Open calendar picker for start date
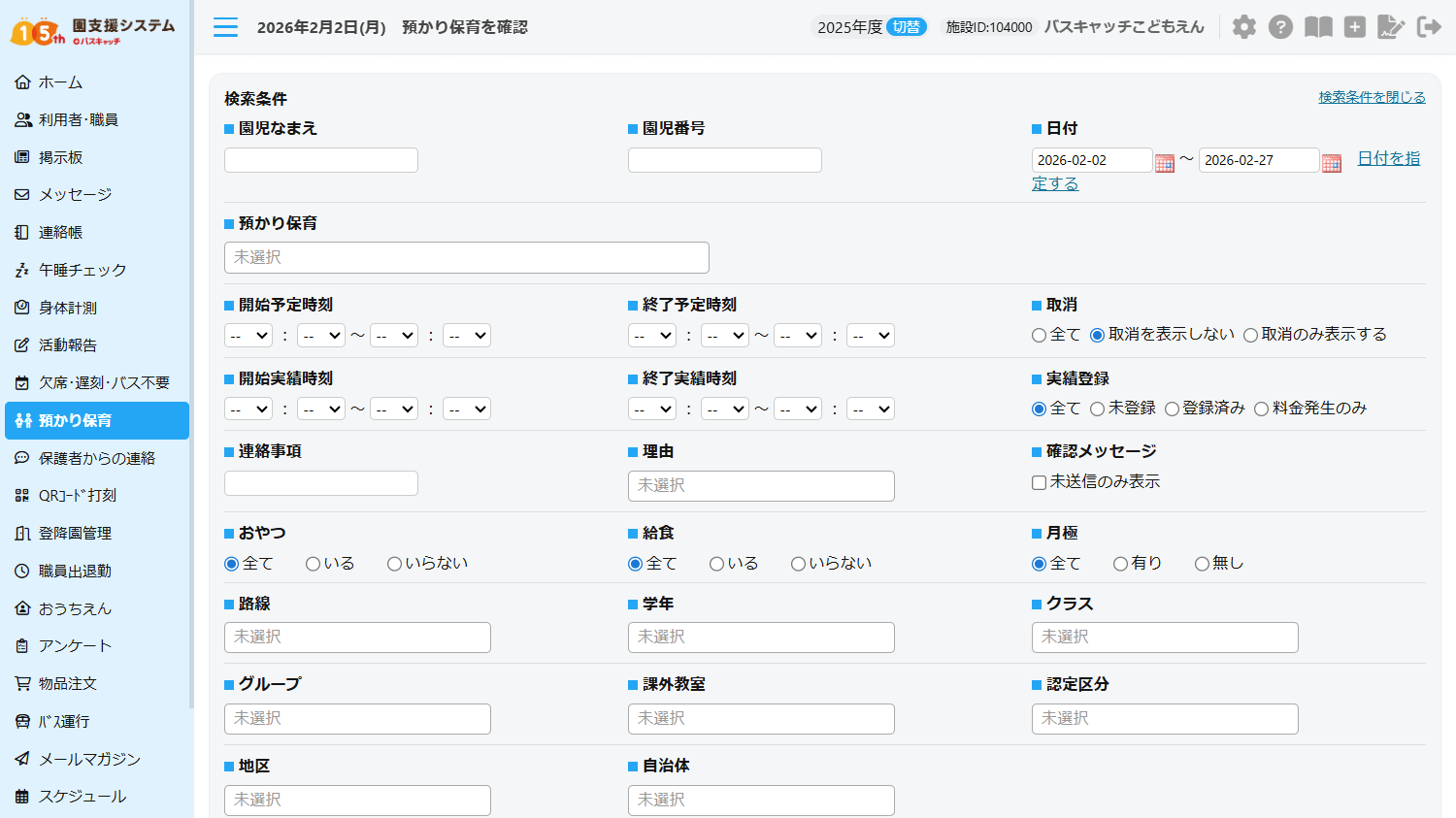The image size is (1456, 818). 1165,162
